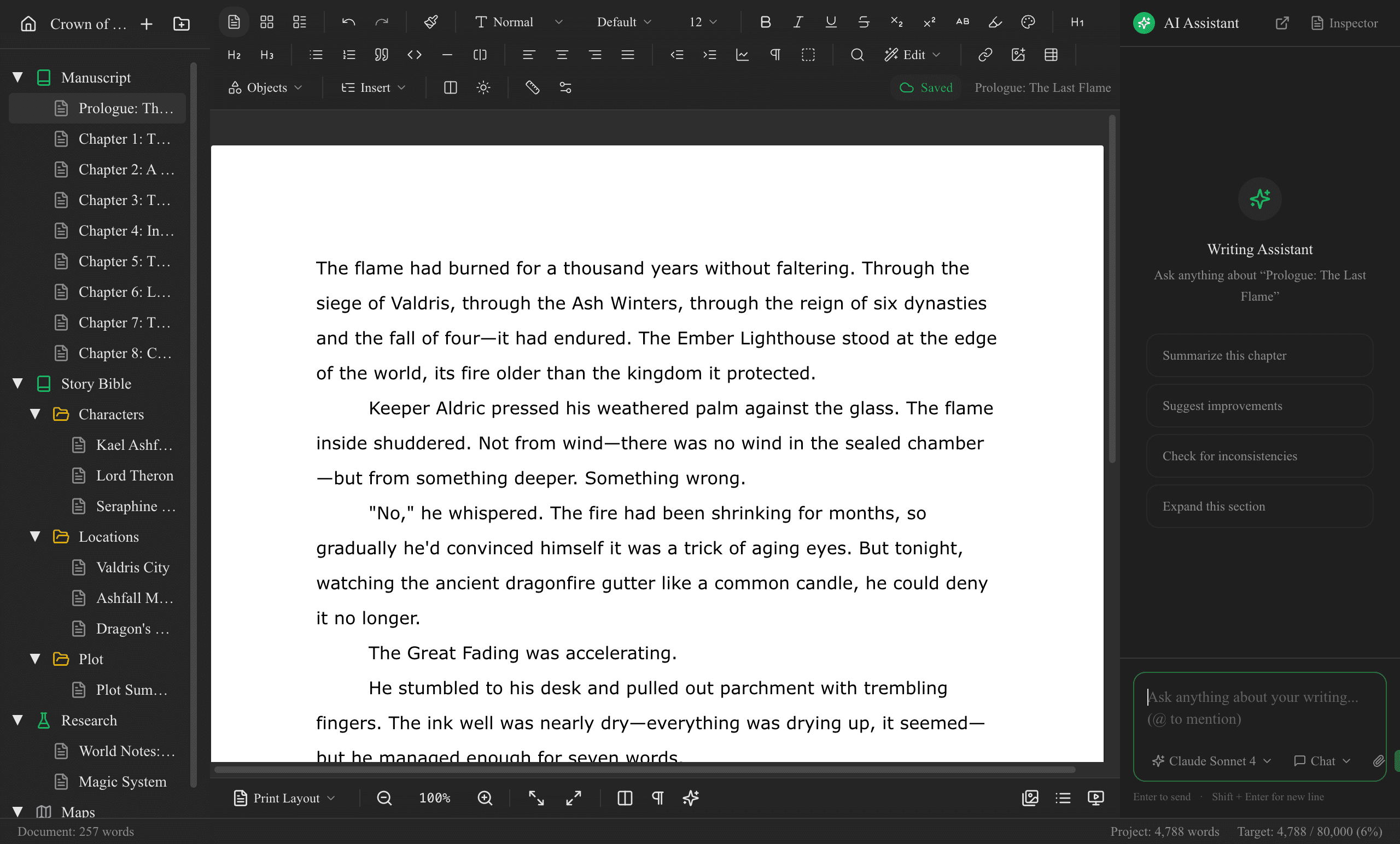The height and width of the screenshot is (844, 1400).
Task: Open the Objects menu
Action: coord(265,87)
